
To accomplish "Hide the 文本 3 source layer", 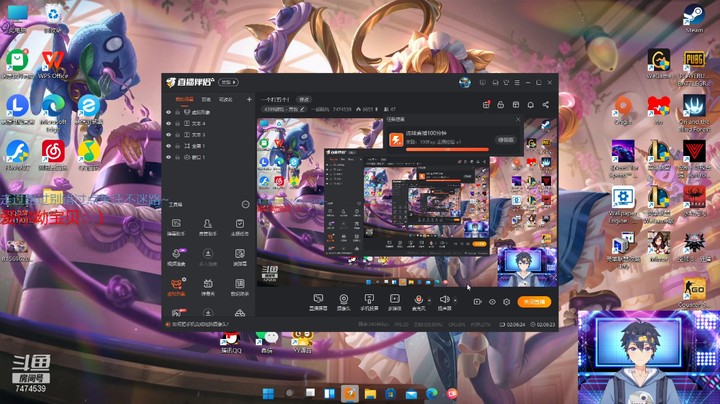I will click(169, 135).
